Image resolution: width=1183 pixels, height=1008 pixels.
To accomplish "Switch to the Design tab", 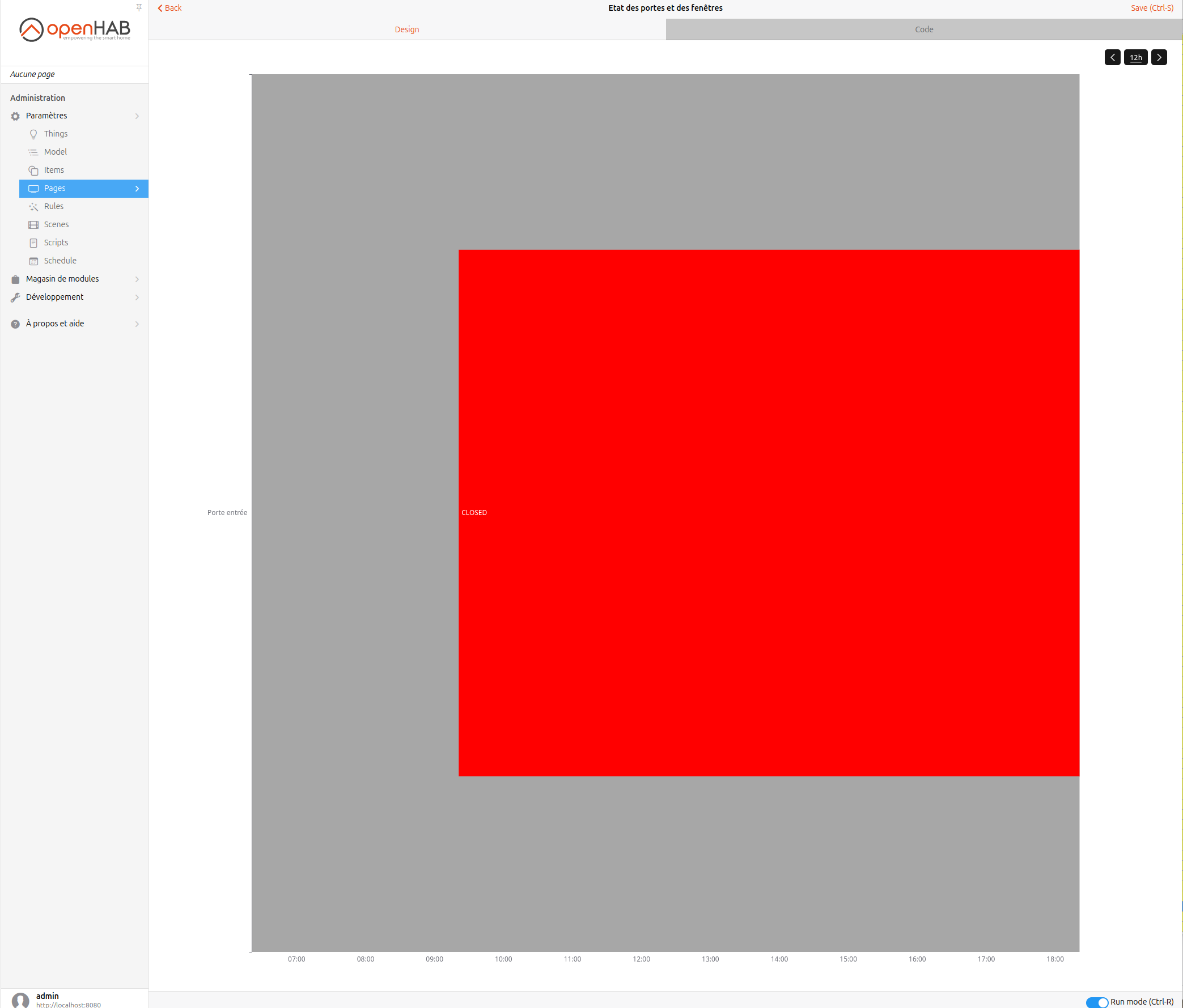I will coord(406,29).
